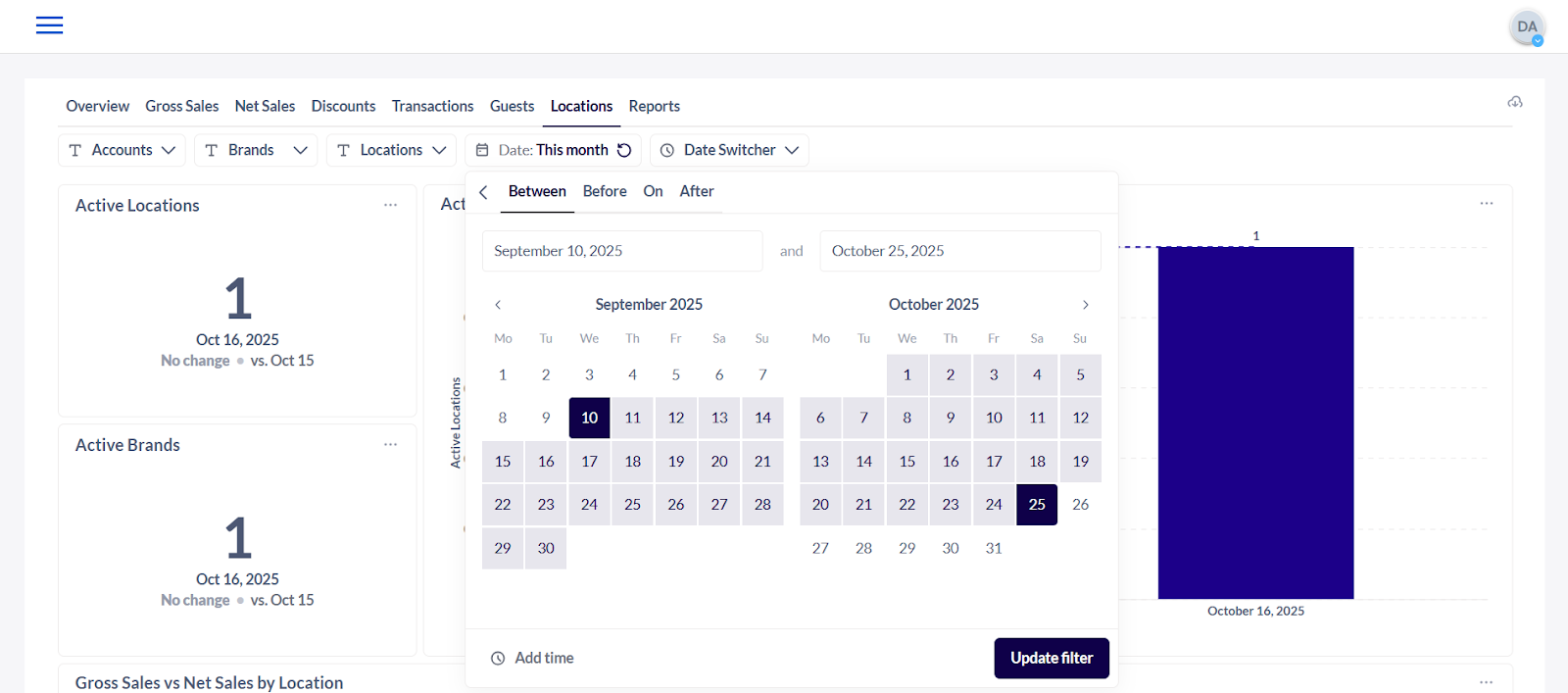
Task: Click the DA user avatar
Action: pos(1527,27)
